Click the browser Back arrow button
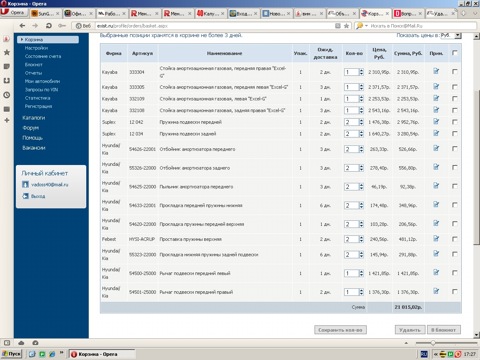 click(22, 26)
